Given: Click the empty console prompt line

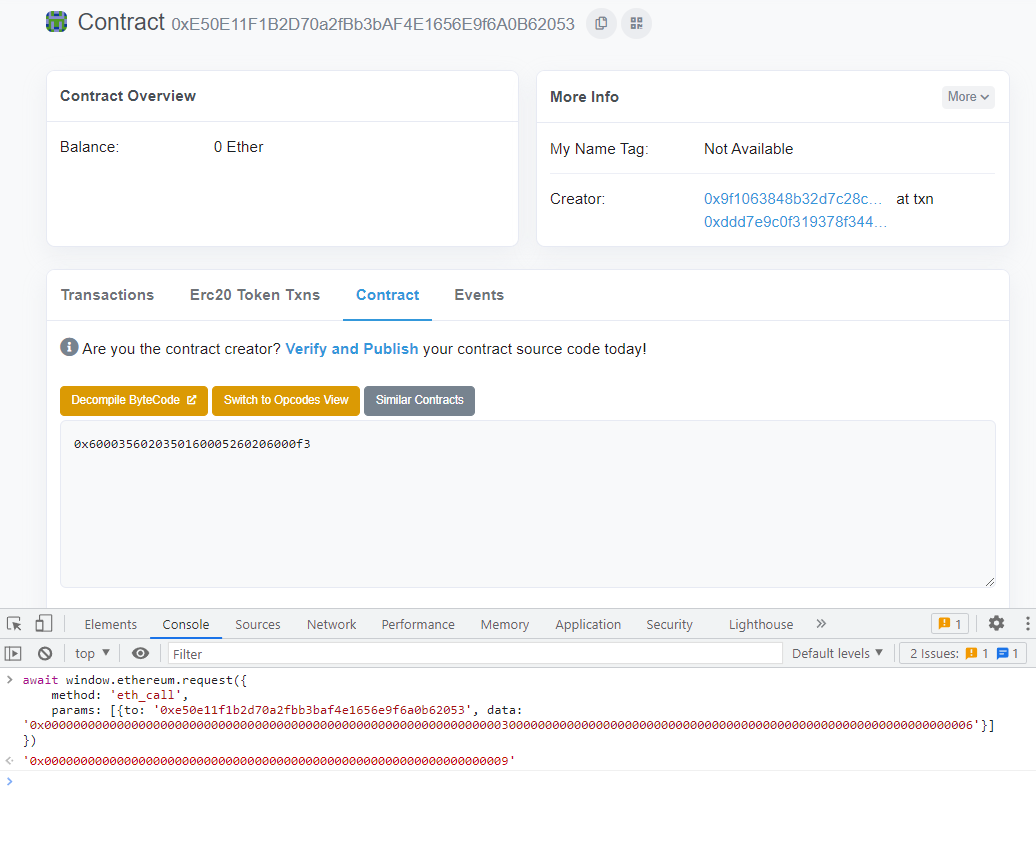Looking at the screenshot, I should (518, 781).
